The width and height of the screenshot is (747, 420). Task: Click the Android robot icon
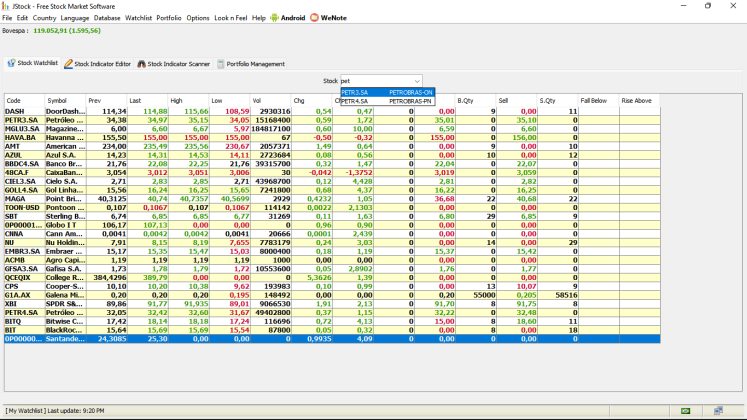274,18
